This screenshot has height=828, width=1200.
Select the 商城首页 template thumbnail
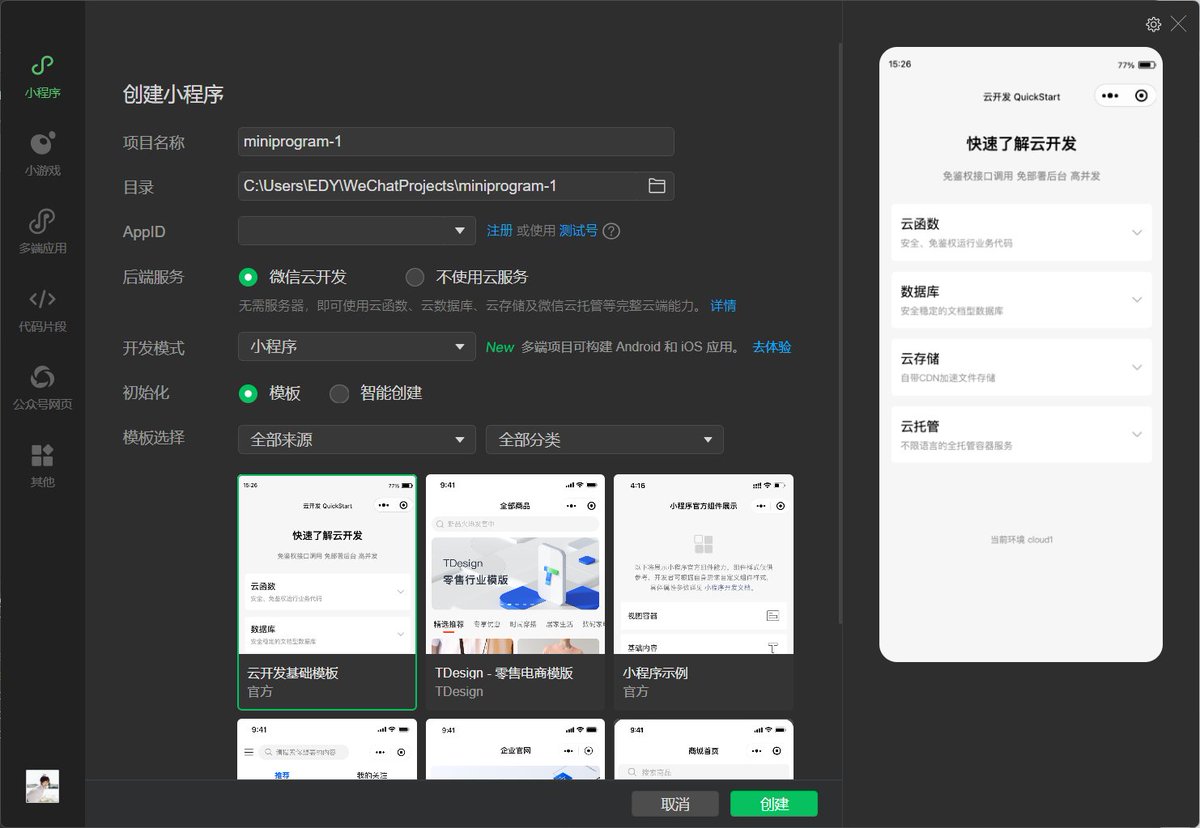click(704, 749)
